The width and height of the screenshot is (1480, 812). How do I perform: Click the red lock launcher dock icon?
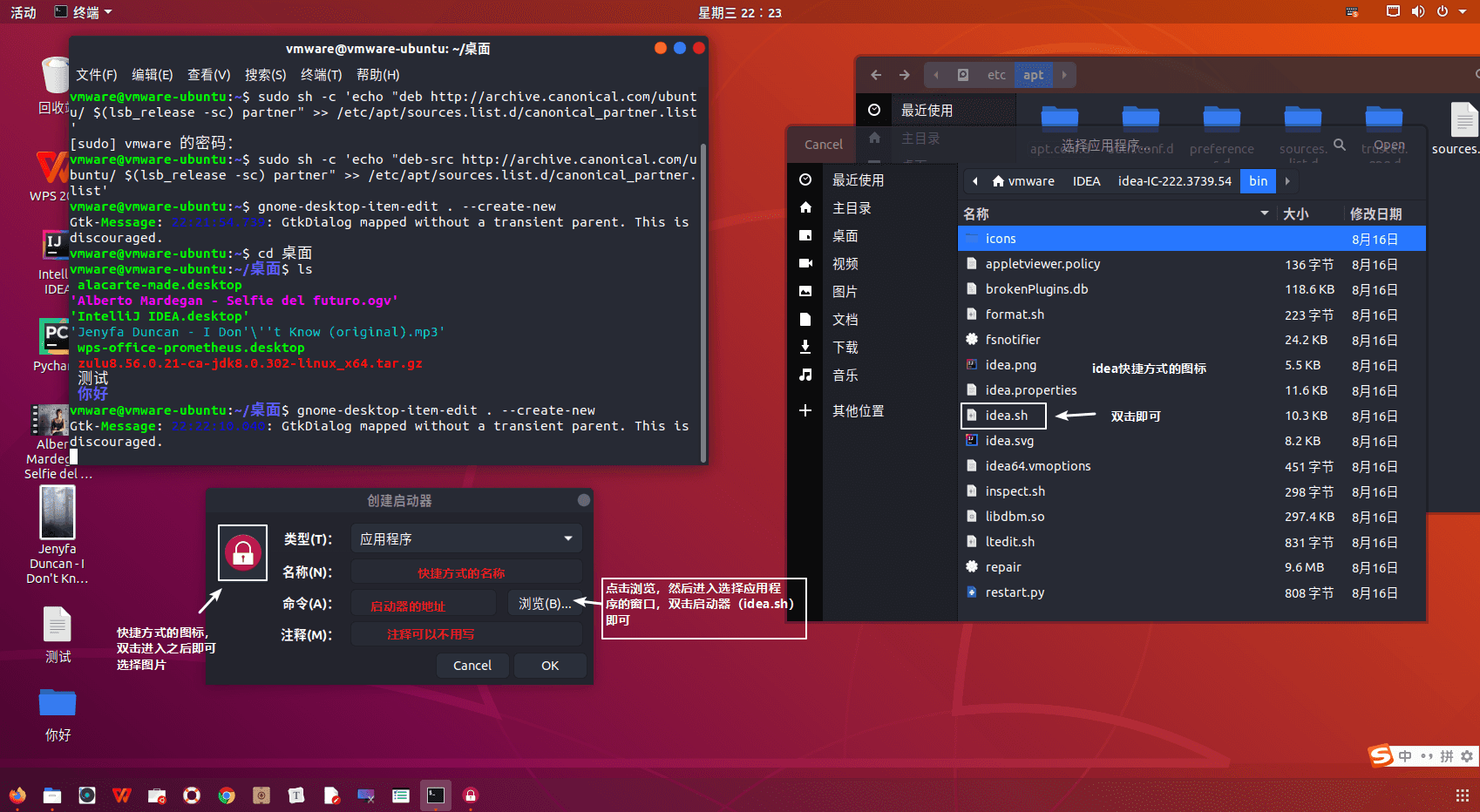tap(471, 795)
